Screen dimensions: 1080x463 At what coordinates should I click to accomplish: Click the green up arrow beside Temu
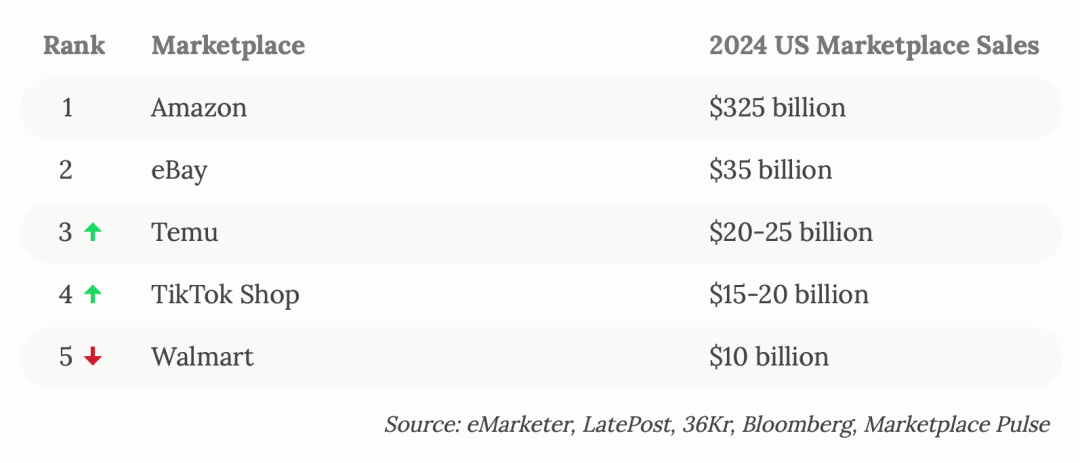[x=92, y=233]
